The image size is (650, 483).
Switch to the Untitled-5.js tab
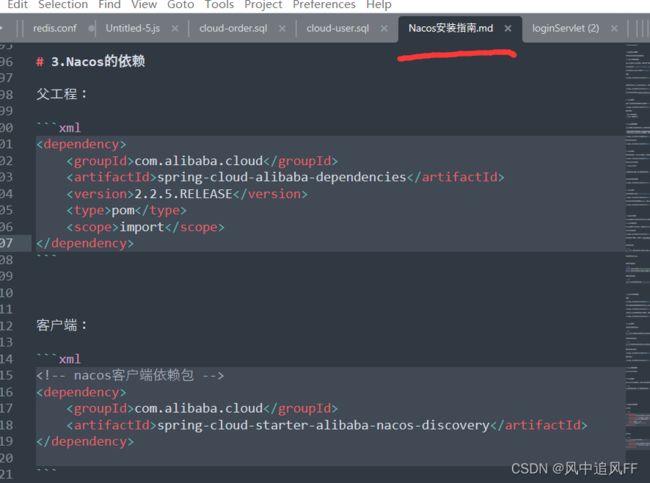tap(133, 28)
